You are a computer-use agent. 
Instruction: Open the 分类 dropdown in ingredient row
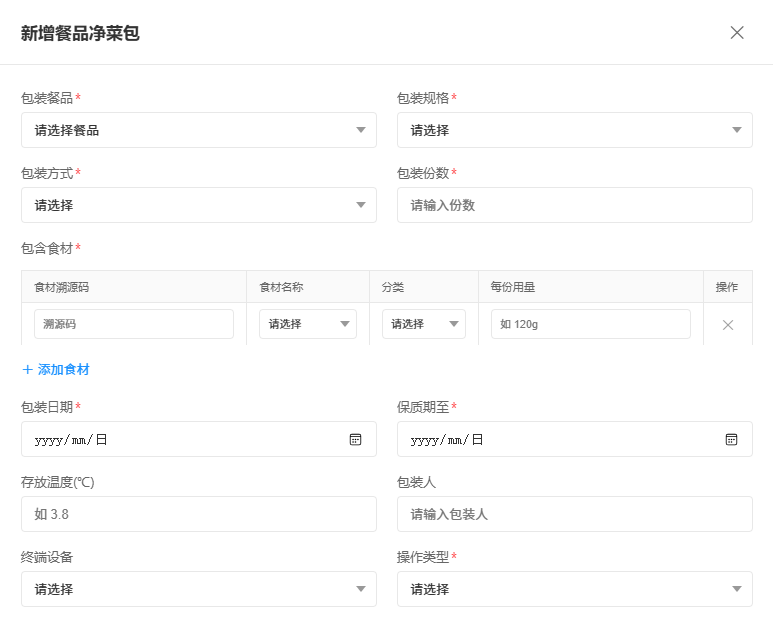point(423,324)
